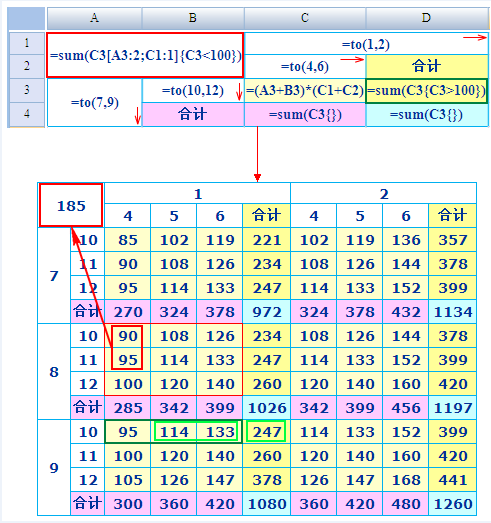Click the =(A3+B3)*(C1+C2) cell
The image size is (491, 523).
[x=305, y=90]
